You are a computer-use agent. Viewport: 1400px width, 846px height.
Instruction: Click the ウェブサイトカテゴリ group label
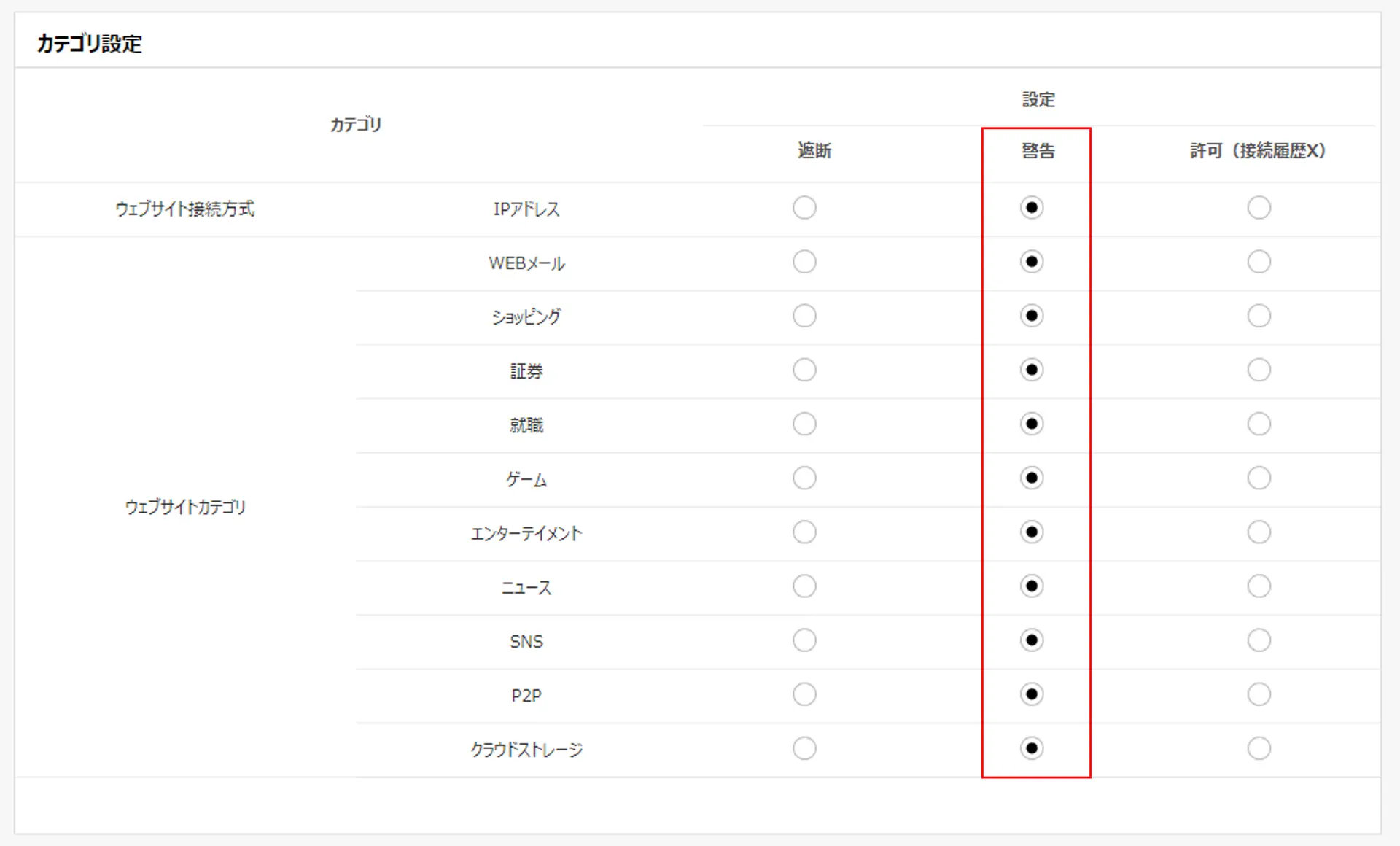coord(185,507)
